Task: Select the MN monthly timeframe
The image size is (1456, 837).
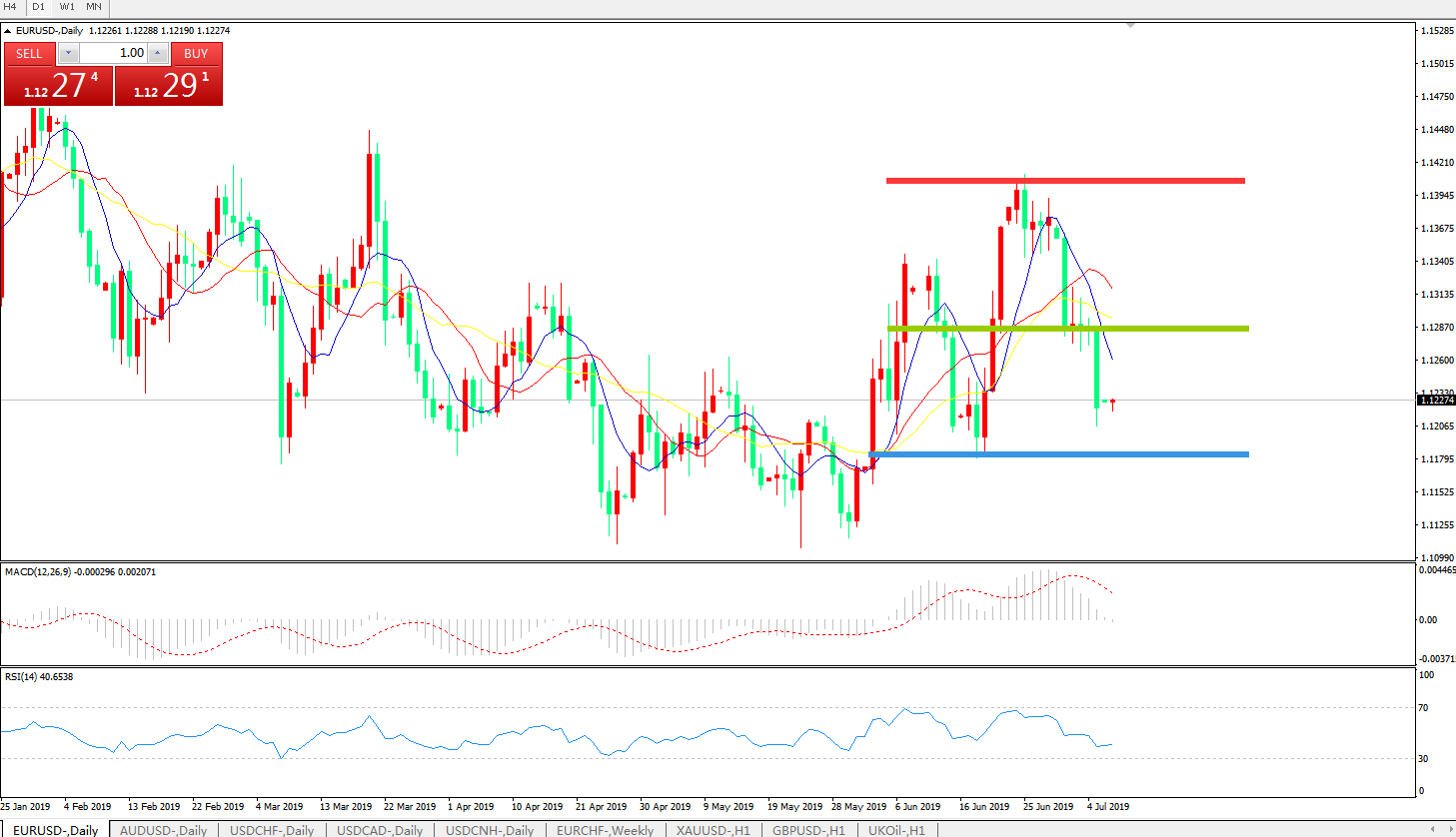Action: [94, 7]
